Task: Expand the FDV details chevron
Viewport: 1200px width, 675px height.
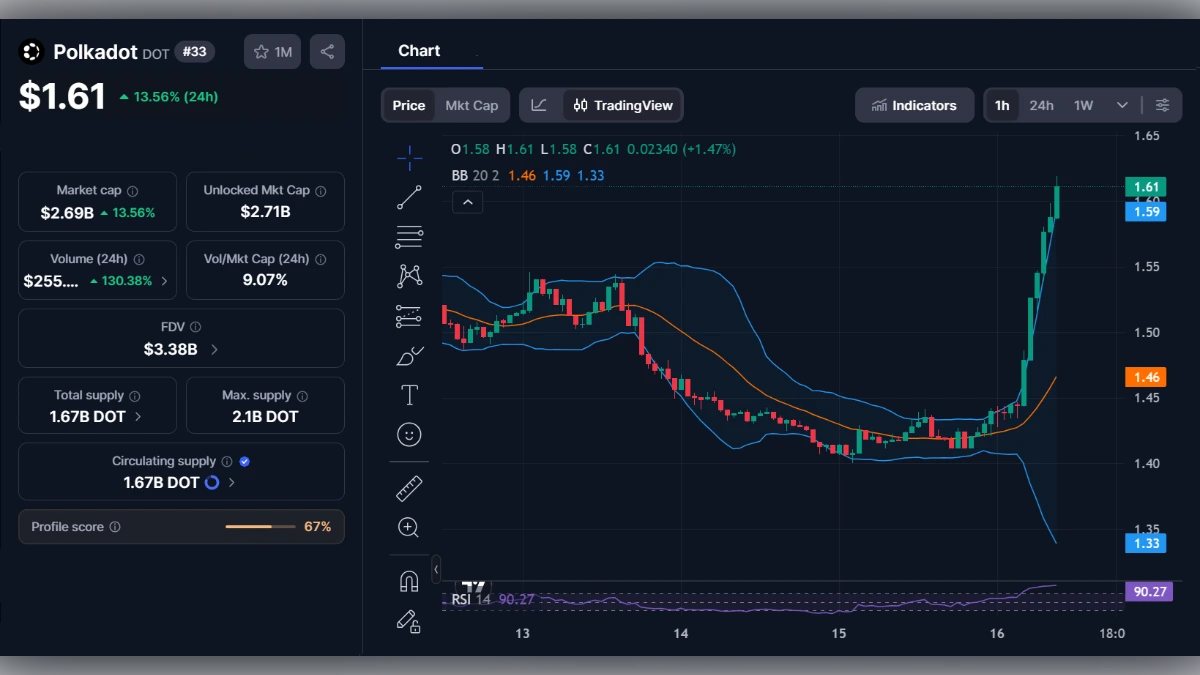Action: click(214, 350)
